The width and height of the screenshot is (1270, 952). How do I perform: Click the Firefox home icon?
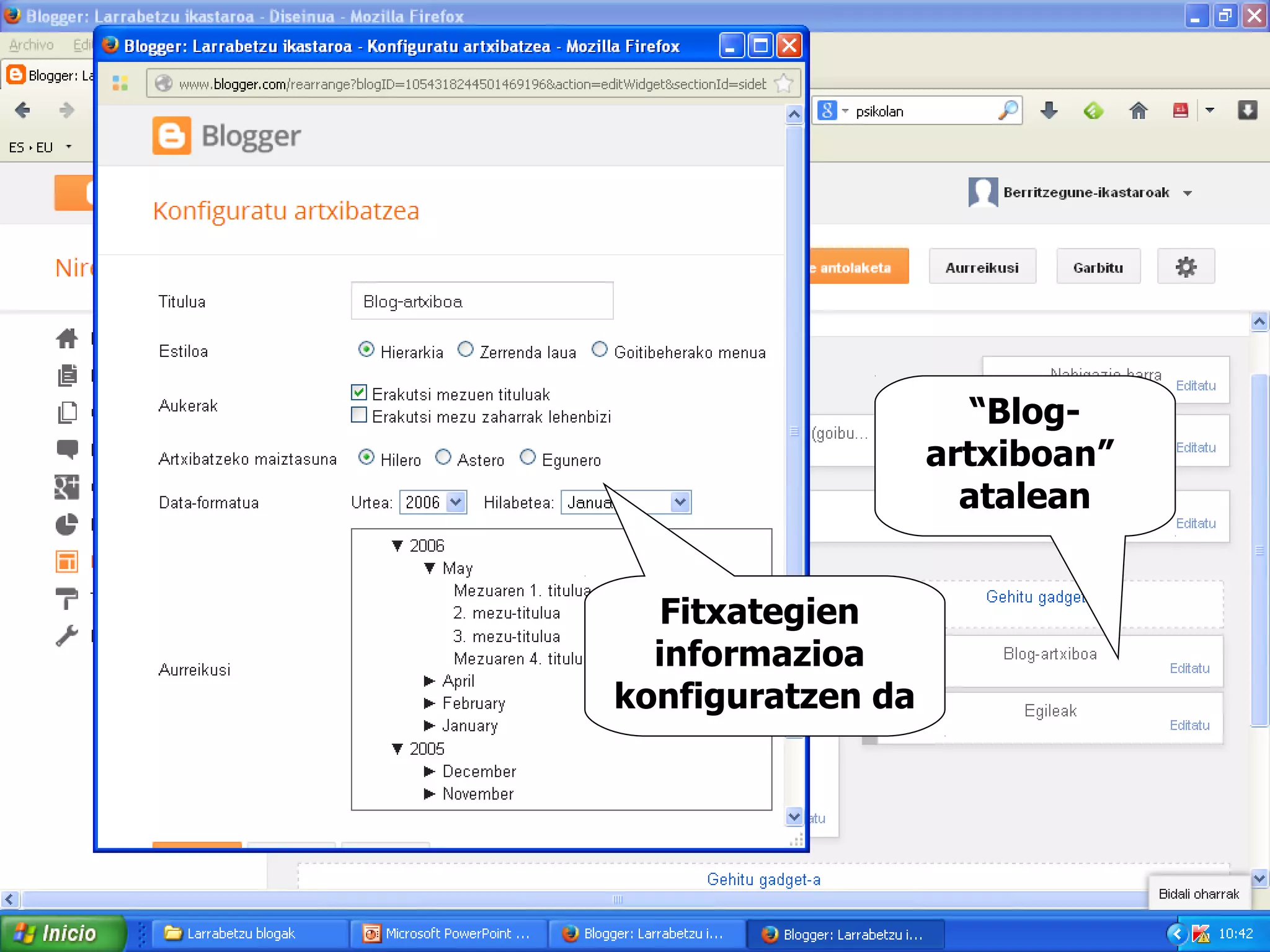[1138, 111]
